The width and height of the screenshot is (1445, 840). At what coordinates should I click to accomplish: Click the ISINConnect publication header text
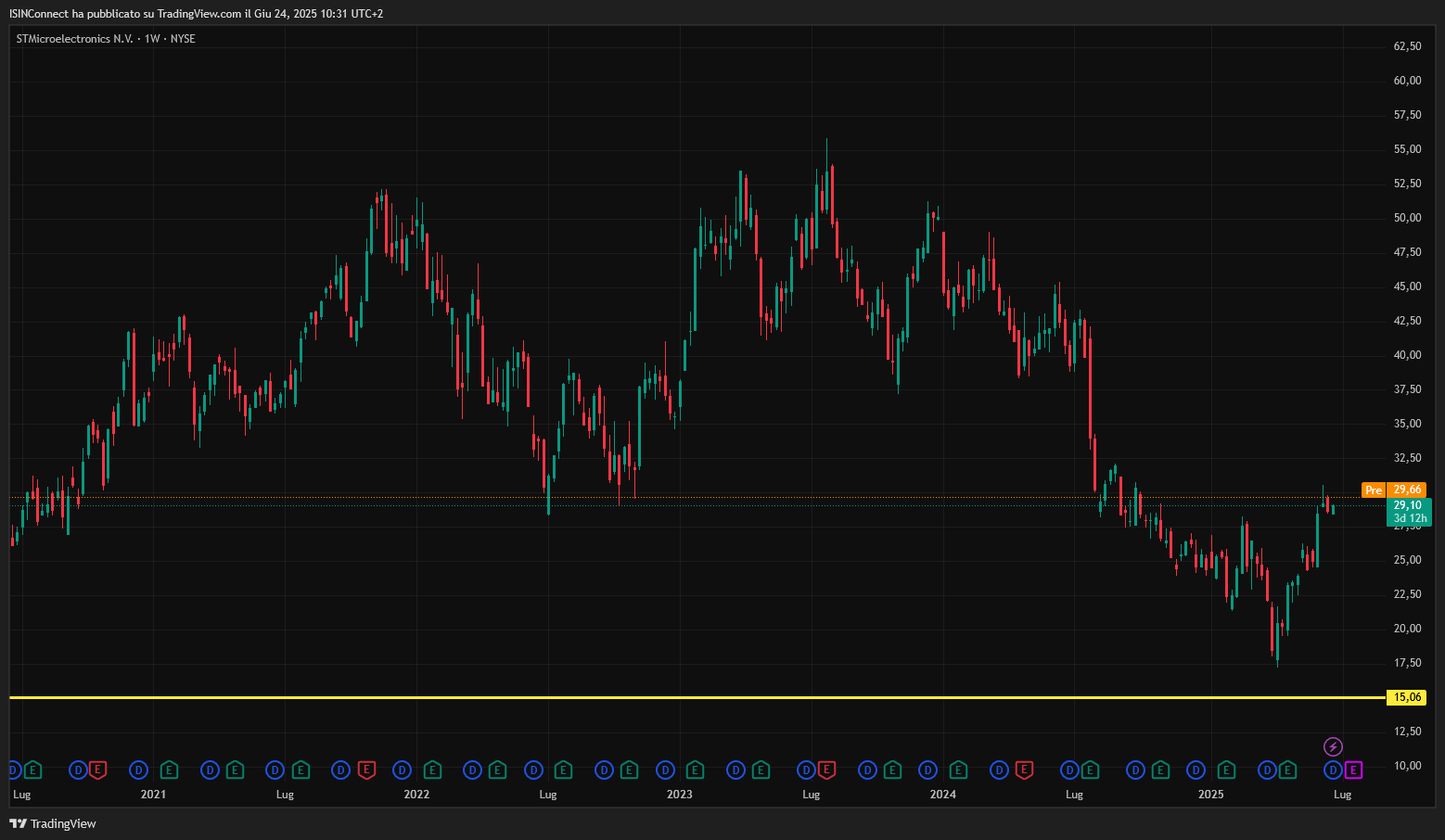196,14
